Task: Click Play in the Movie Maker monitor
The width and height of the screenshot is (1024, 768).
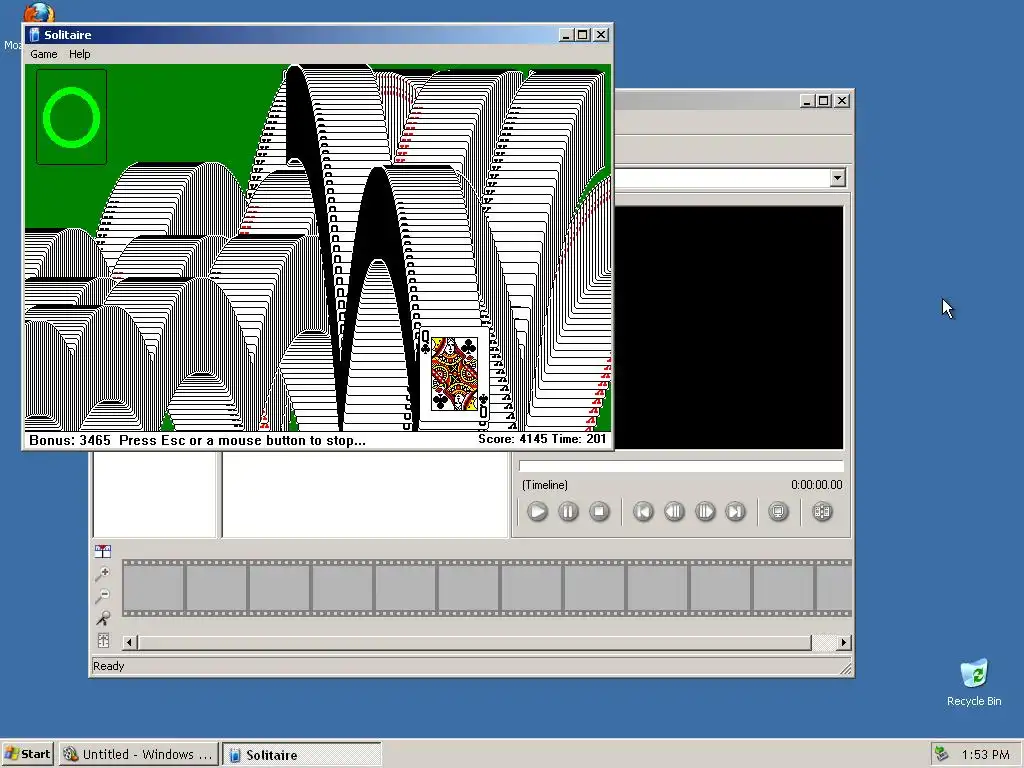Action: 537,511
